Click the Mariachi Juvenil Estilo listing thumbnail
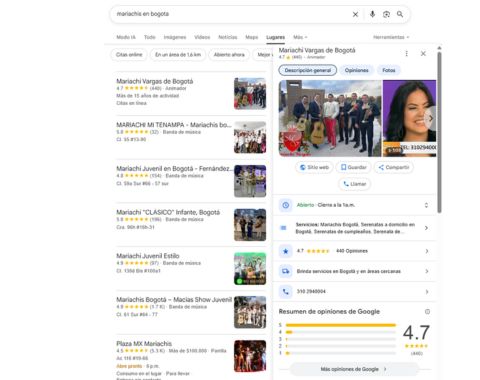This screenshot has height=380, width=480. pyautogui.click(x=250, y=268)
